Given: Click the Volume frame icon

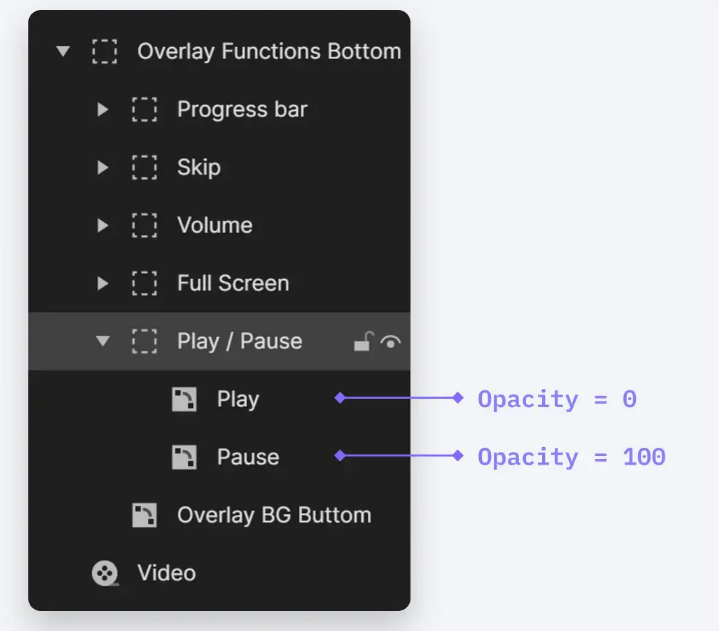Looking at the screenshot, I should point(144,225).
